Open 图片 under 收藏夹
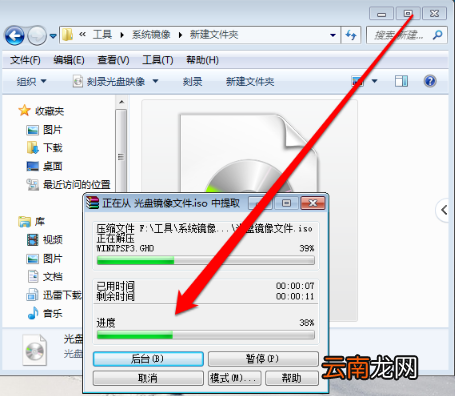The width and height of the screenshot is (455, 396). click(x=53, y=130)
